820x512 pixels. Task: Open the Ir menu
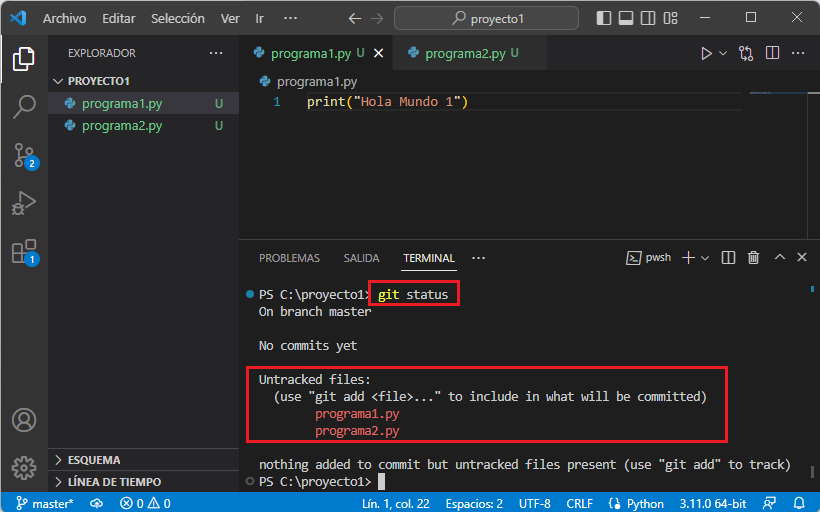[x=259, y=18]
